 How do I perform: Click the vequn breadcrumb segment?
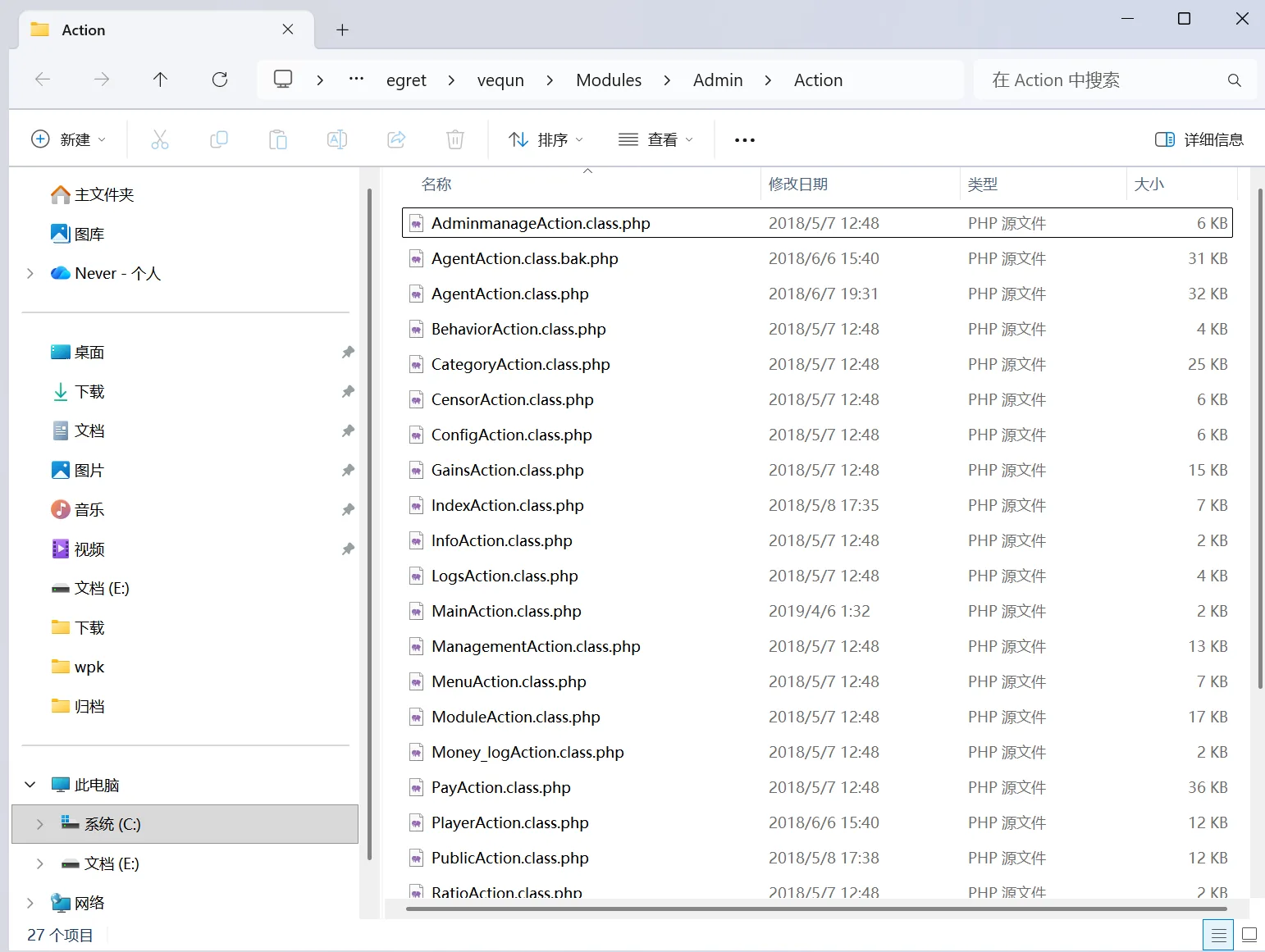pyautogui.click(x=500, y=80)
